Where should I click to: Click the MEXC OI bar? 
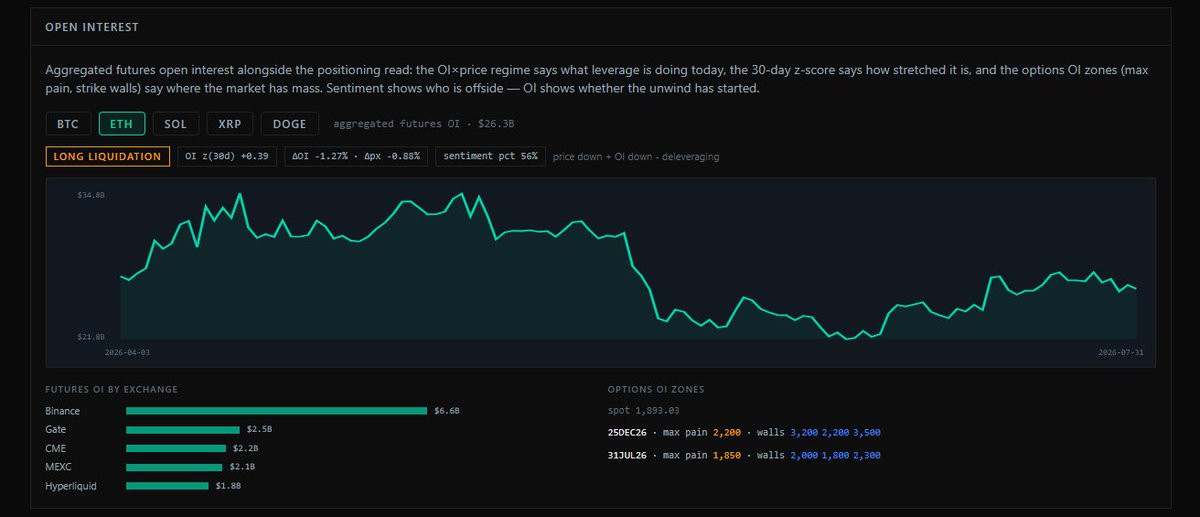tap(174, 467)
